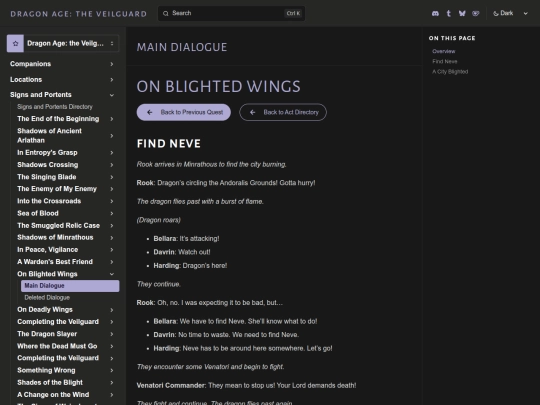The width and height of the screenshot is (540, 405).
Task: Open the Deleted Dialogue sidebar item
Action: tap(70, 298)
